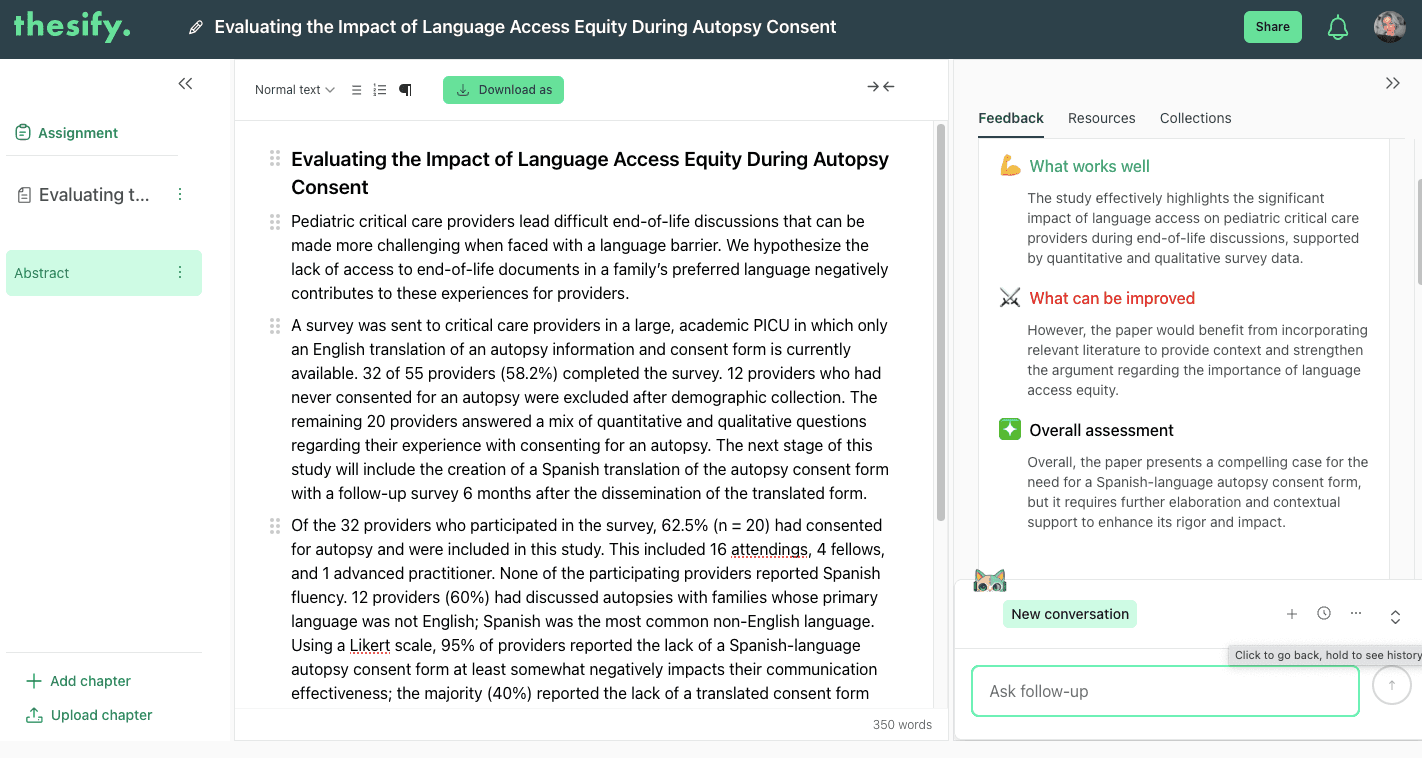Click the document heading in the editor
This screenshot has height=758, width=1422.
590,173
